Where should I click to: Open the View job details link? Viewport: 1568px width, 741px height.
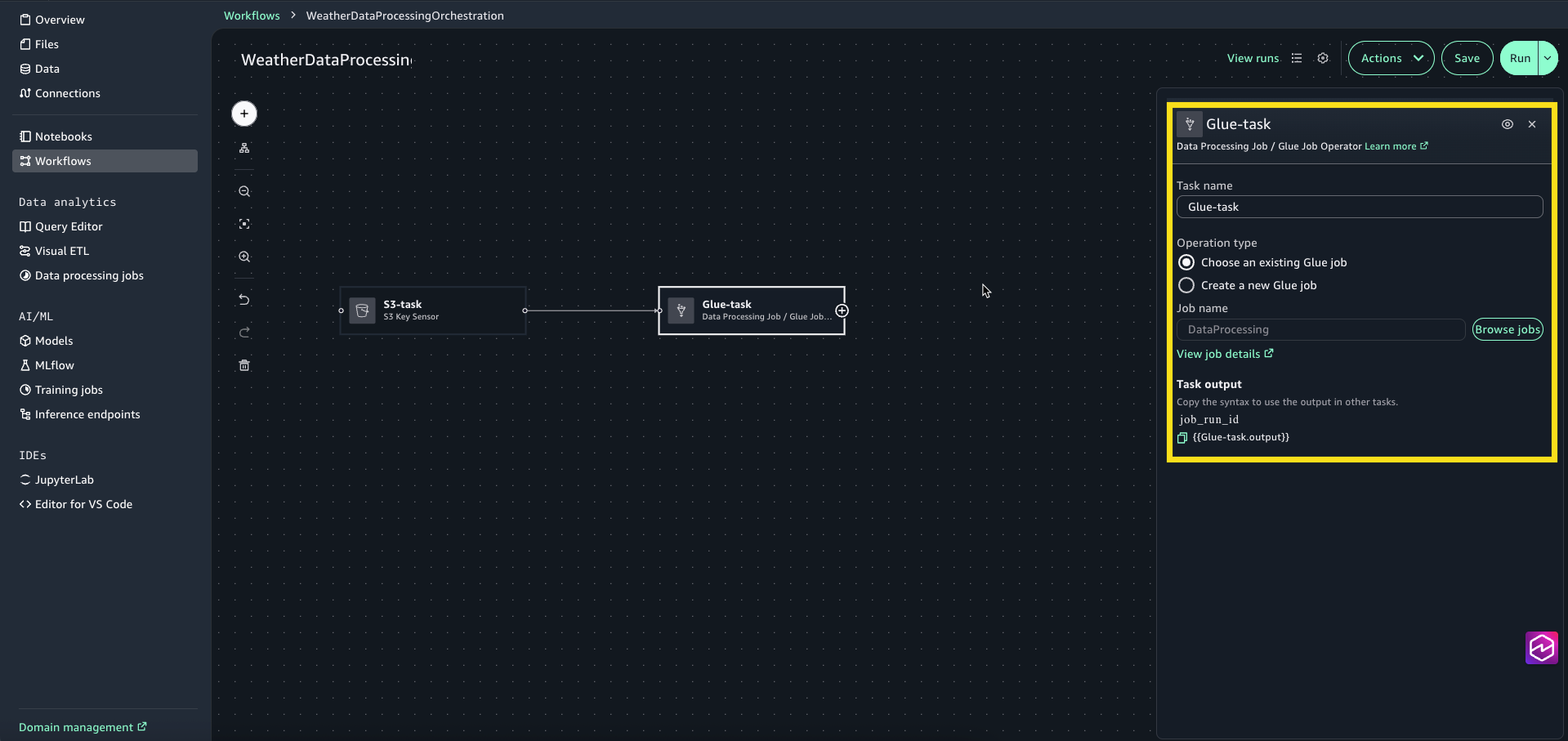[1224, 354]
